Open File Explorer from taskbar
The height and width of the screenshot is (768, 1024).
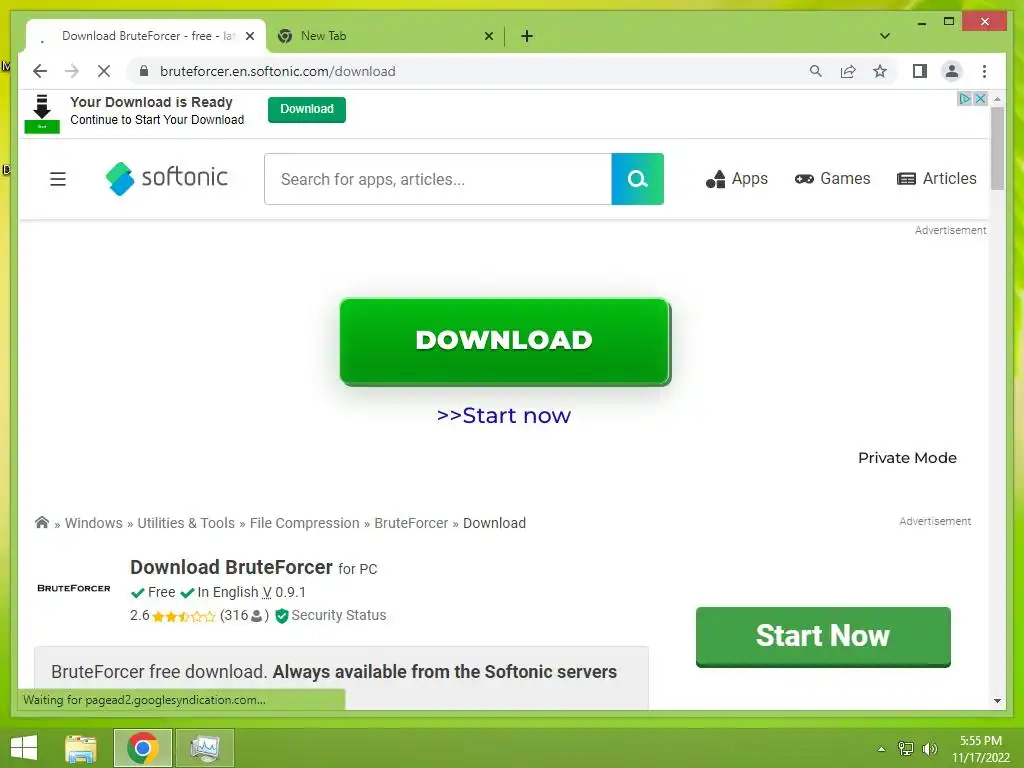pos(81,748)
